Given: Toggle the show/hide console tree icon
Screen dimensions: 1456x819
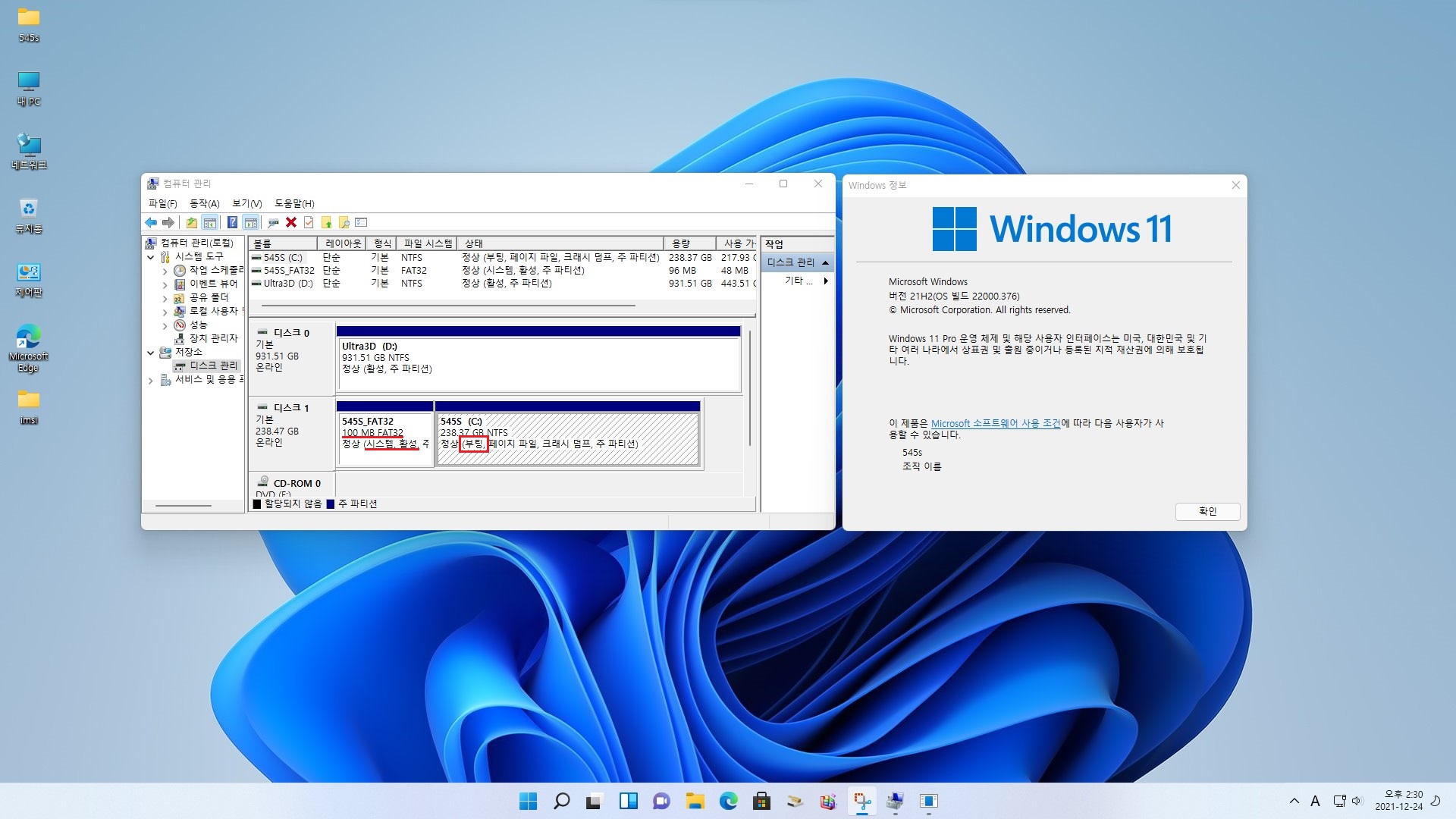Looking at the screenshot, I should tap(210, 222).
